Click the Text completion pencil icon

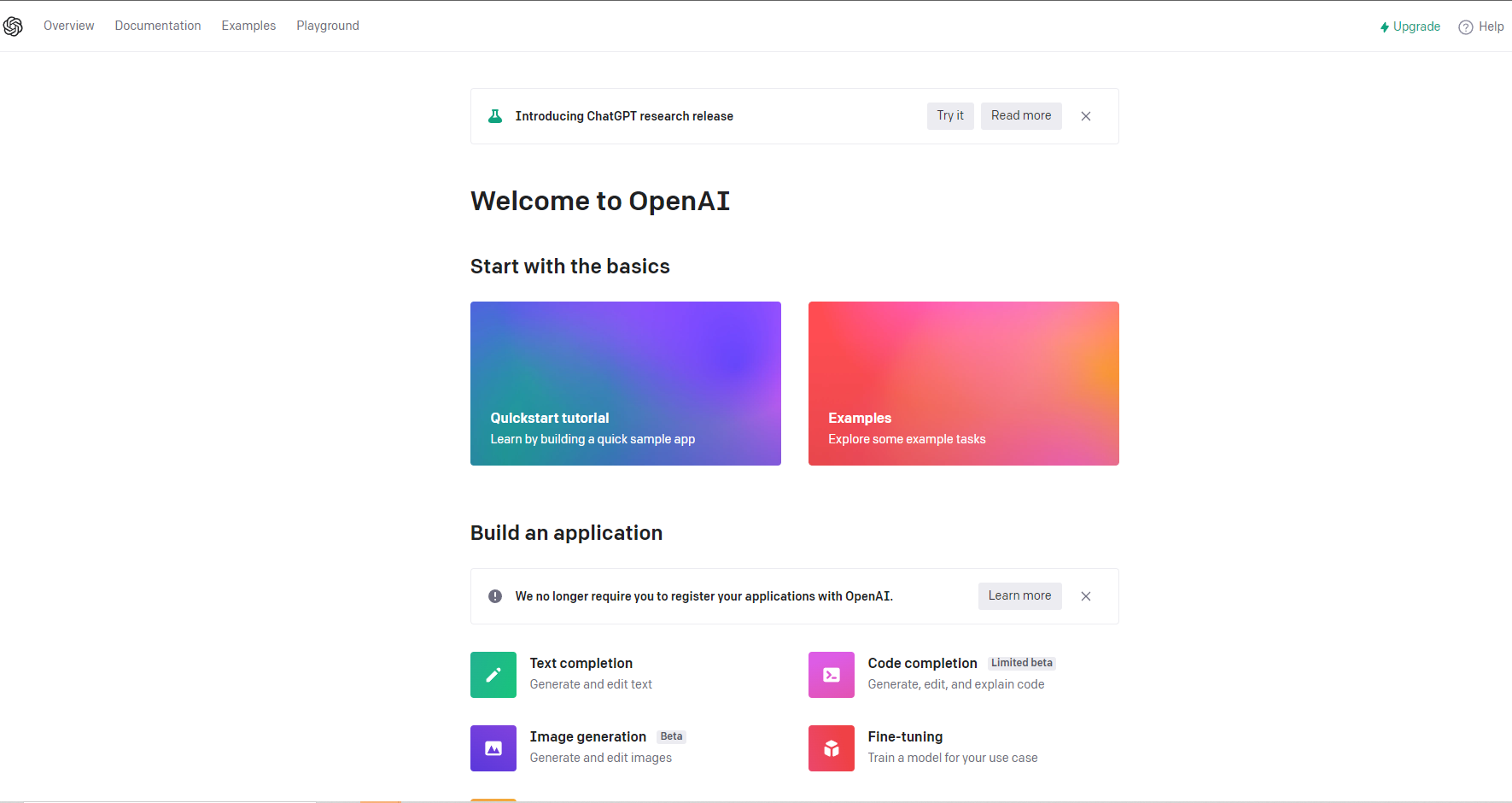coord(493,675)
